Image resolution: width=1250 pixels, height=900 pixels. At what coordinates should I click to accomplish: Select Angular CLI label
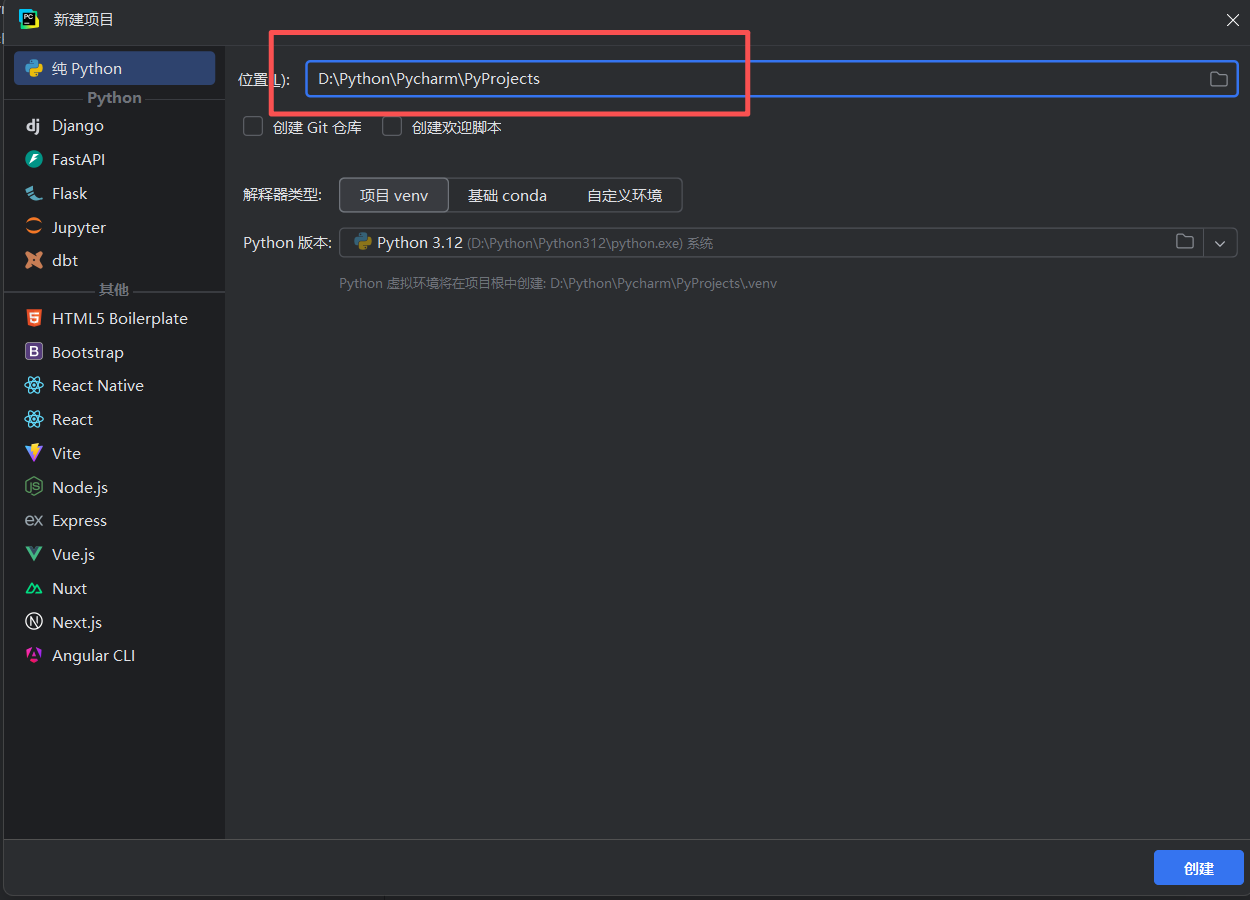tap(93, 655)
